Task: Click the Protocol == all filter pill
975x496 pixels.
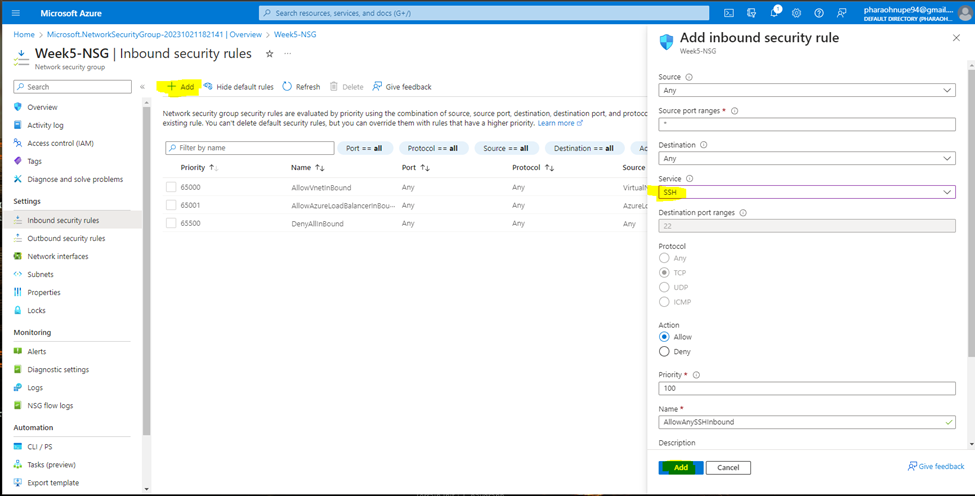Action: point(433,149)
